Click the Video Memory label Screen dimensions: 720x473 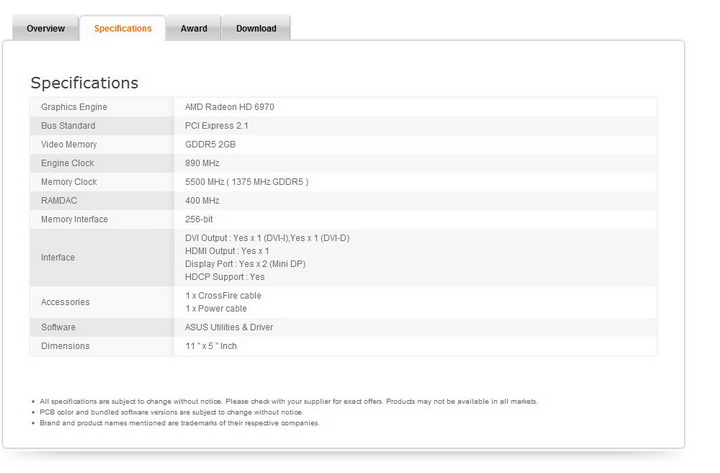[x=69, y=145]
